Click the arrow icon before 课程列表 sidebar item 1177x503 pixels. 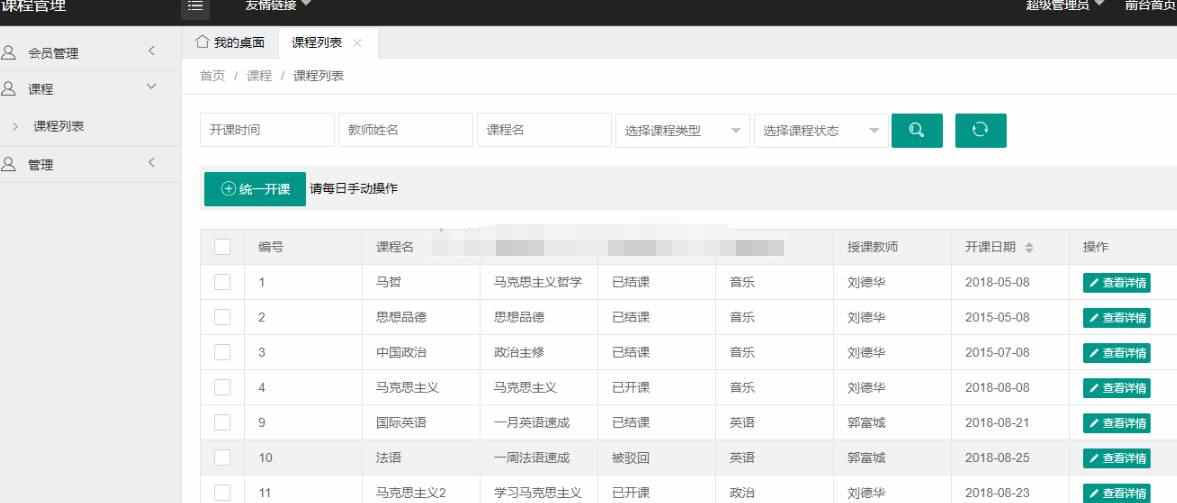[x=16, y=126]
